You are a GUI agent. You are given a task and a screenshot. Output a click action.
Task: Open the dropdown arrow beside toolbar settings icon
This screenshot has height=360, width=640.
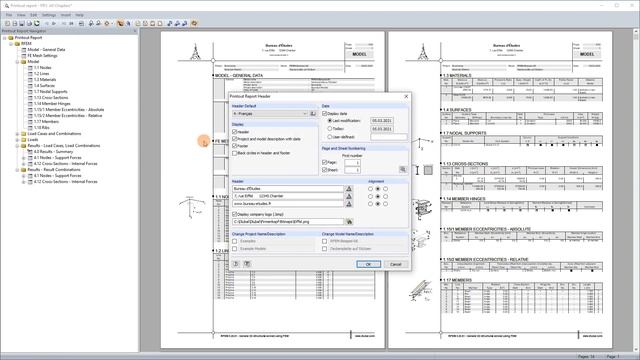click(112, 24)
